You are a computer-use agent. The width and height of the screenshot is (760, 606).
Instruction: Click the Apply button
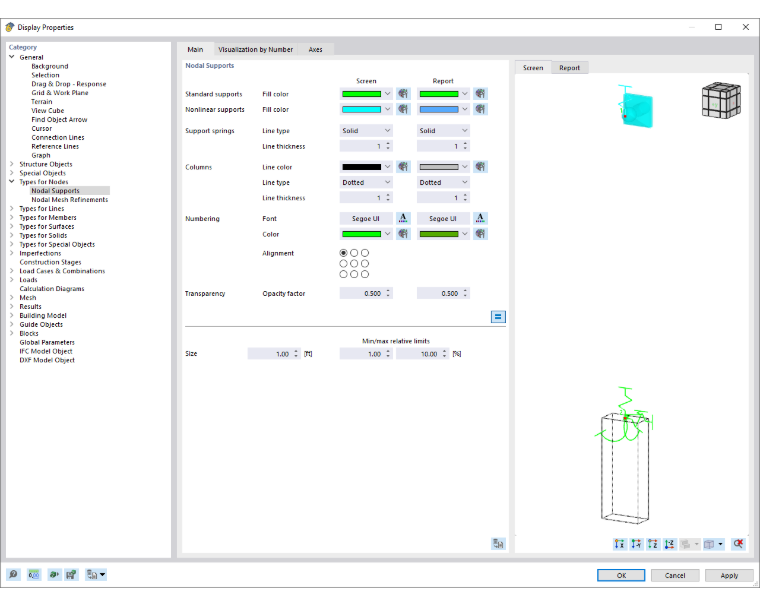pyautogui.click(x=729, y=575)
